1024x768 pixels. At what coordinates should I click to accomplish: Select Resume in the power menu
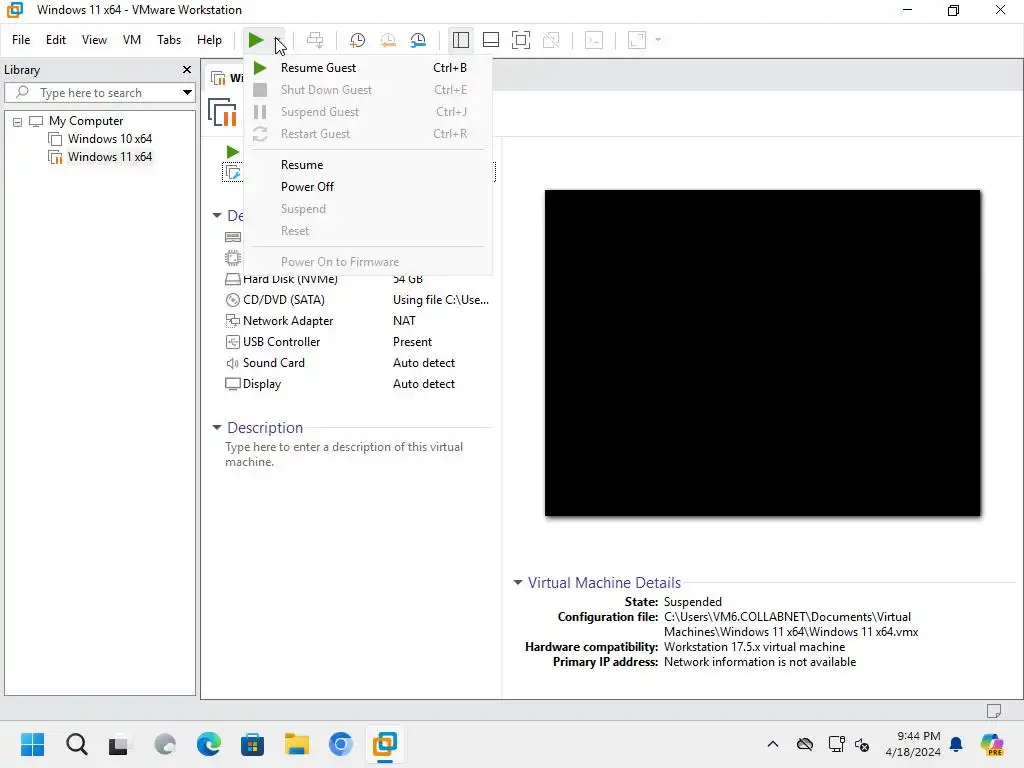point(368,165)
